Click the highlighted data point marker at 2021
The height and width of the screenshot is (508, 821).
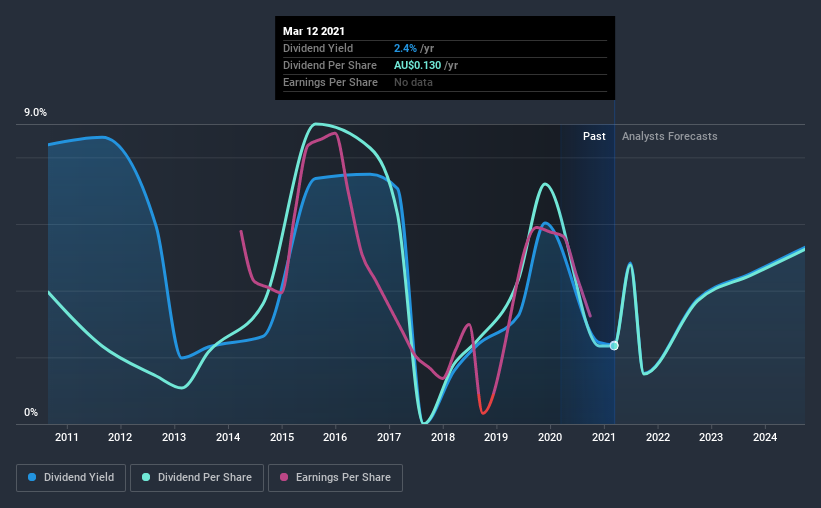[x=614, y=346]
